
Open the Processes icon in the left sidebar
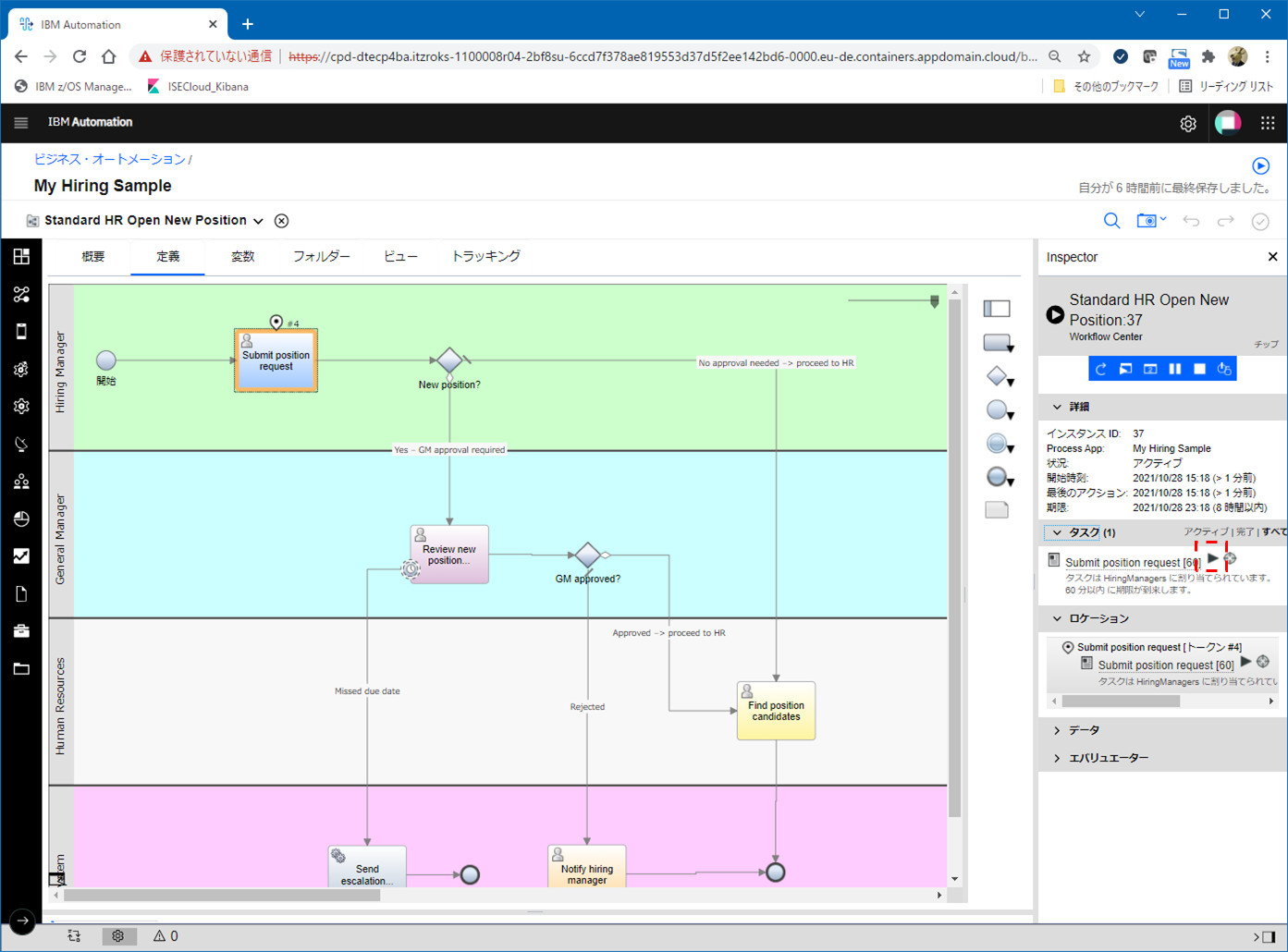point(21,294)
